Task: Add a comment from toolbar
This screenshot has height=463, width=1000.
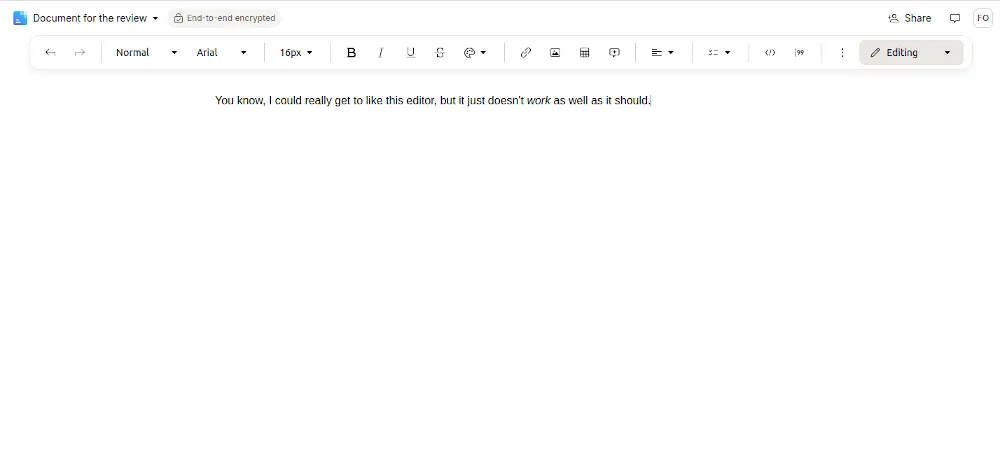Action: pyautogui.click(x=614, y=53)
